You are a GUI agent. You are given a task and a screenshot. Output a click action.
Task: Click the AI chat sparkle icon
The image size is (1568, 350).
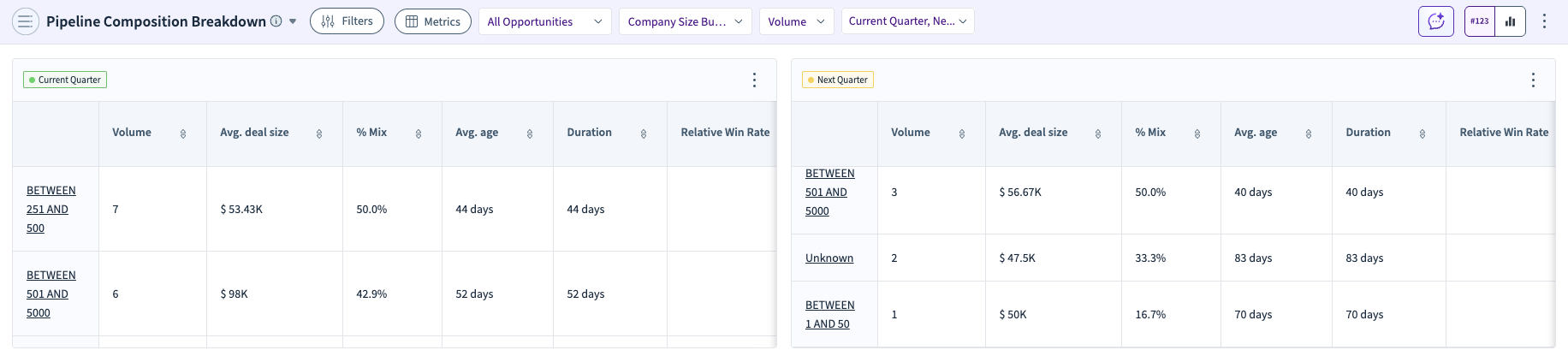[x=1435, y=21]
